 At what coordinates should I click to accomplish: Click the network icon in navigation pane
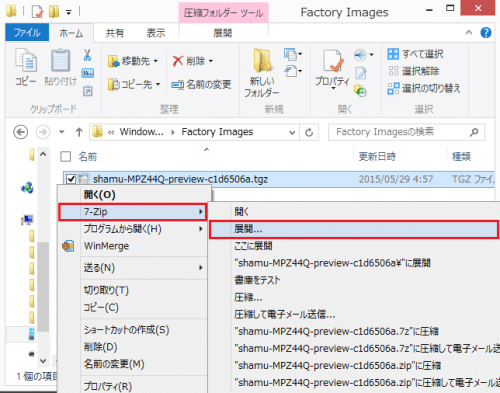27,188
